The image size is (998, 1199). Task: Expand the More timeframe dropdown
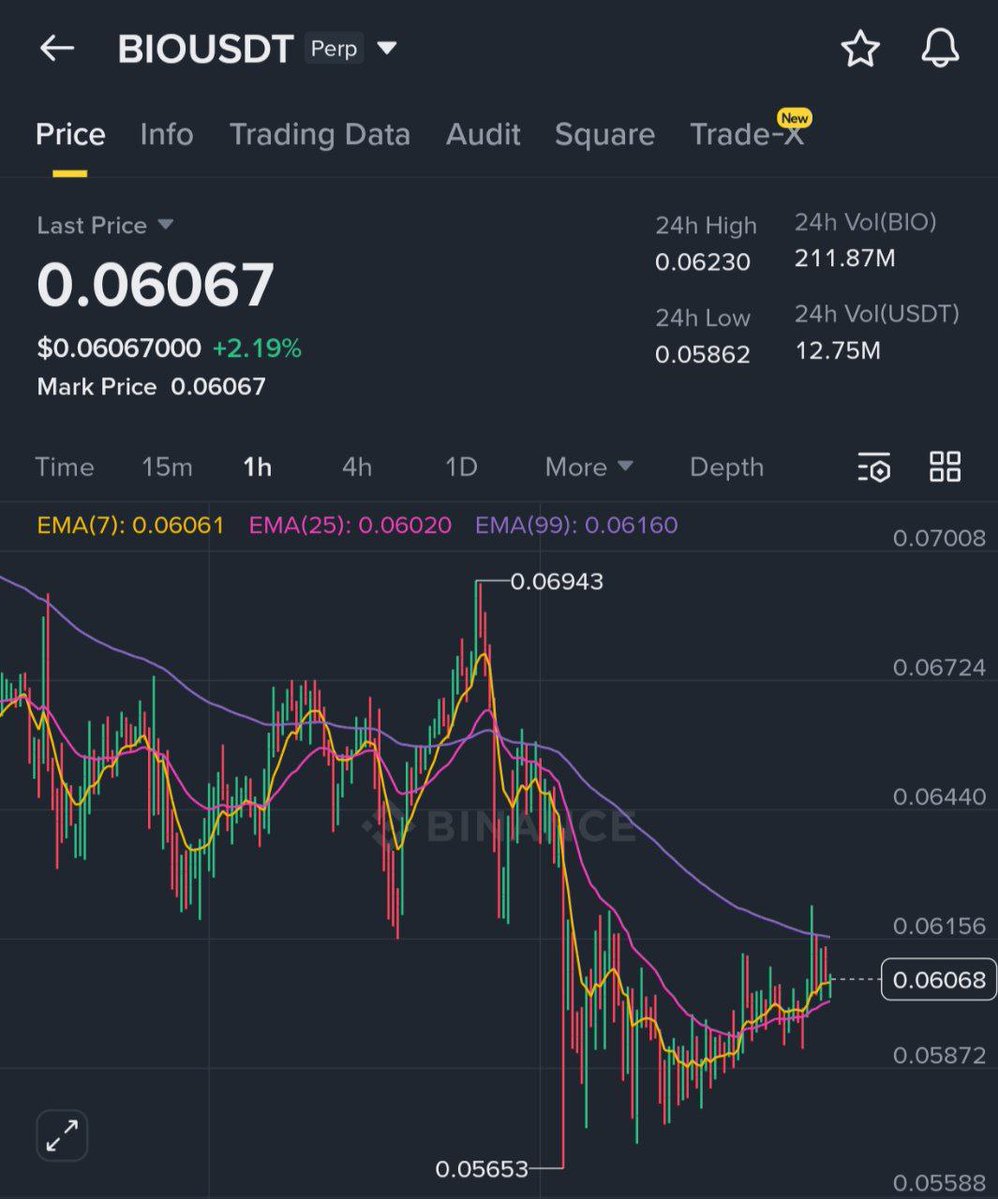589,467
